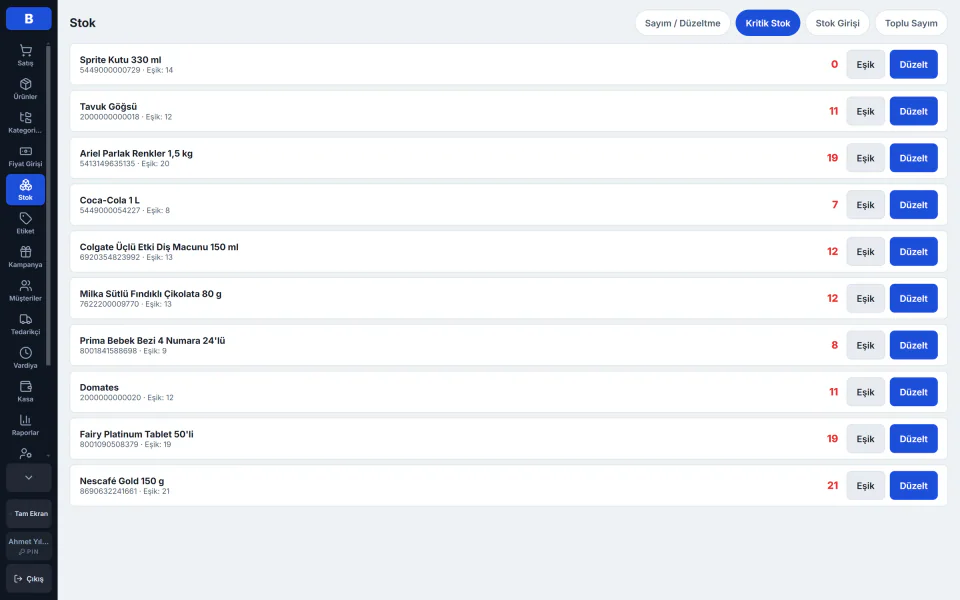The image size is (960, 600).
Task: Click the user settings icon below Raporlar
Action: pos(25,454)
